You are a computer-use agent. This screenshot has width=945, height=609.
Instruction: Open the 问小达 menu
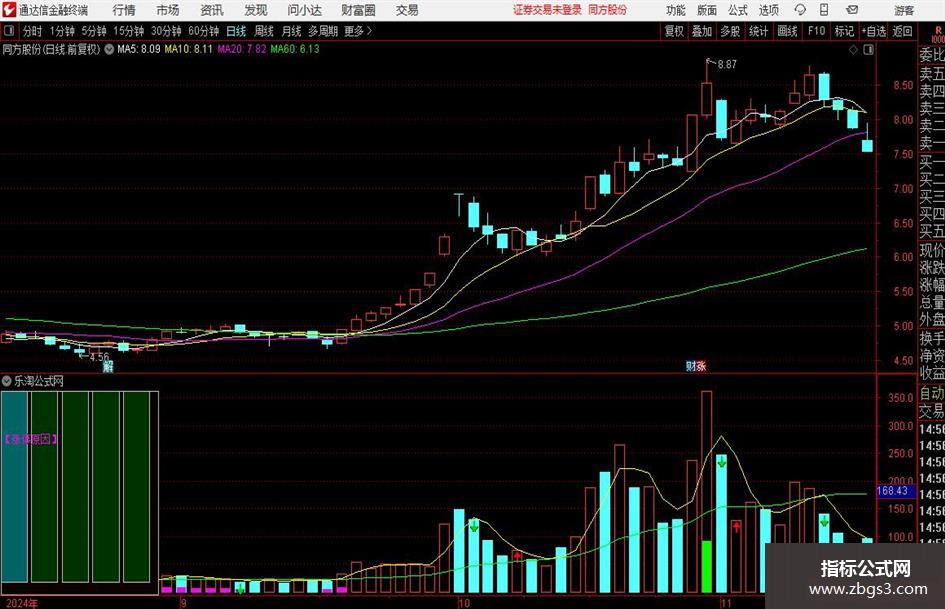pos(304,10)
